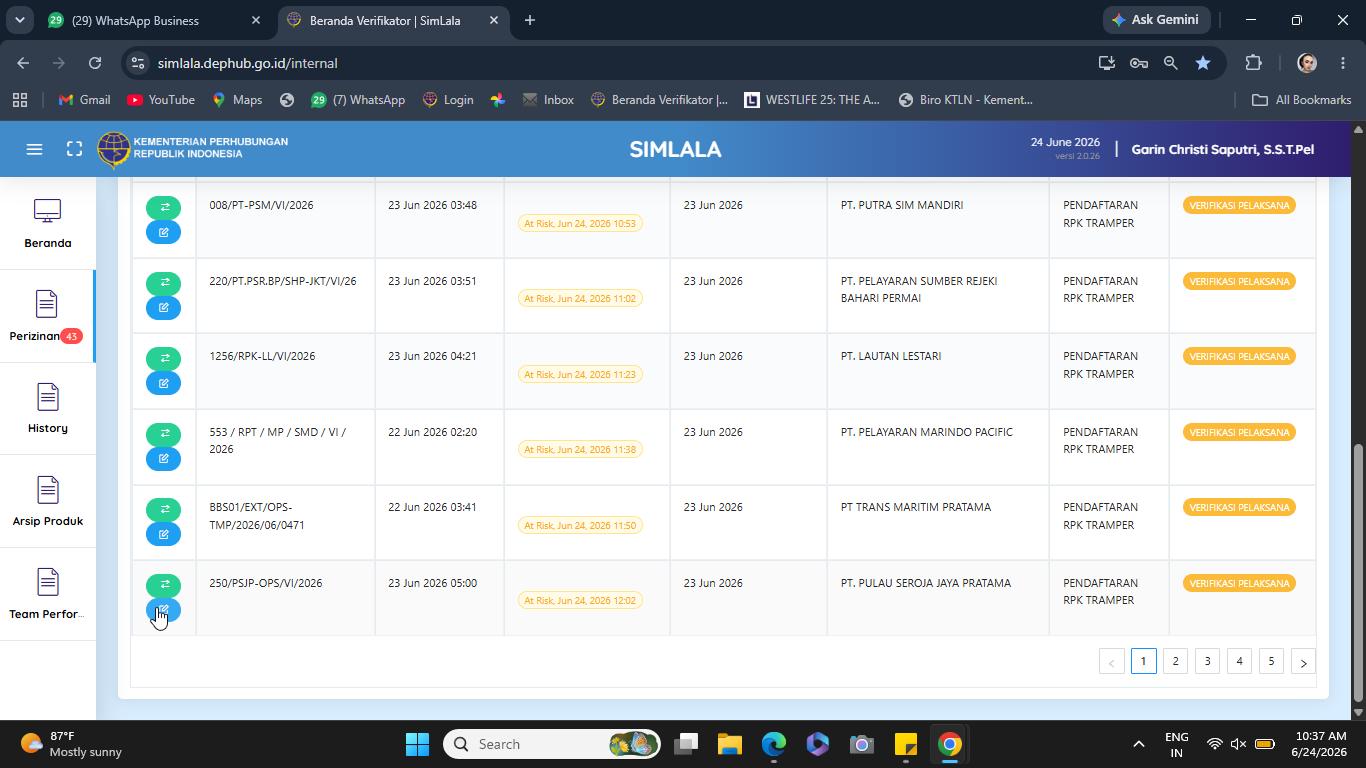This screenshot has height=768, width=1366.
Task: Open Beranda from the sidebar
Action: click(x=48, y=224)
